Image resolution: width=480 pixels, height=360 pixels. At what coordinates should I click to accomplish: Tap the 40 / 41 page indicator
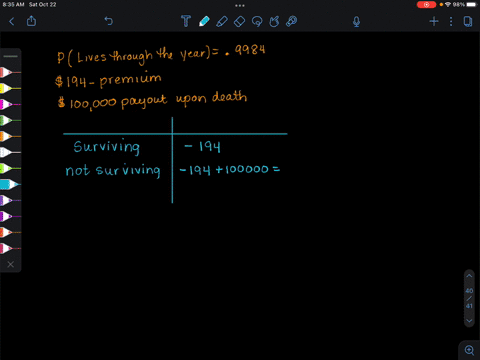(x=469, y=298)
